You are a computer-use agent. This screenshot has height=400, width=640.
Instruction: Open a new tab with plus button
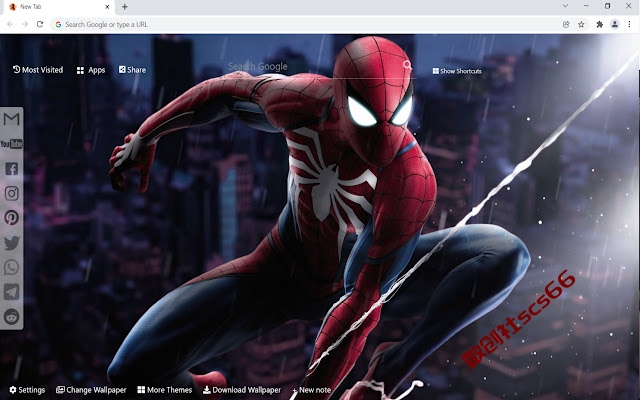tap(124, 7)
